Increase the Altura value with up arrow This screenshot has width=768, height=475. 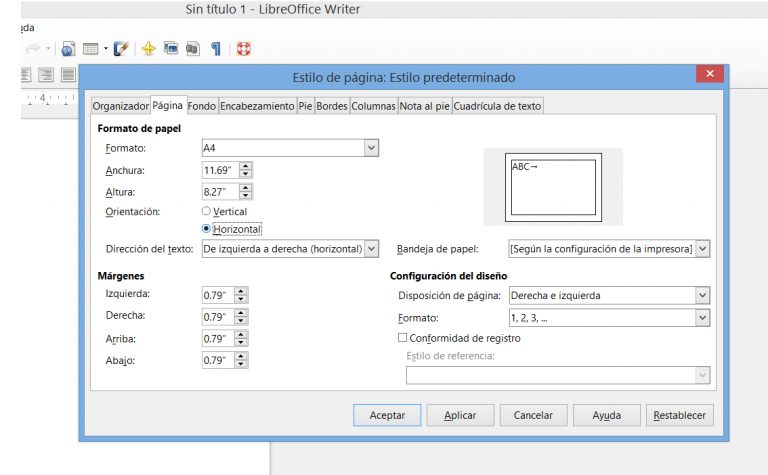pyautogui.click(x=246, y=188)
